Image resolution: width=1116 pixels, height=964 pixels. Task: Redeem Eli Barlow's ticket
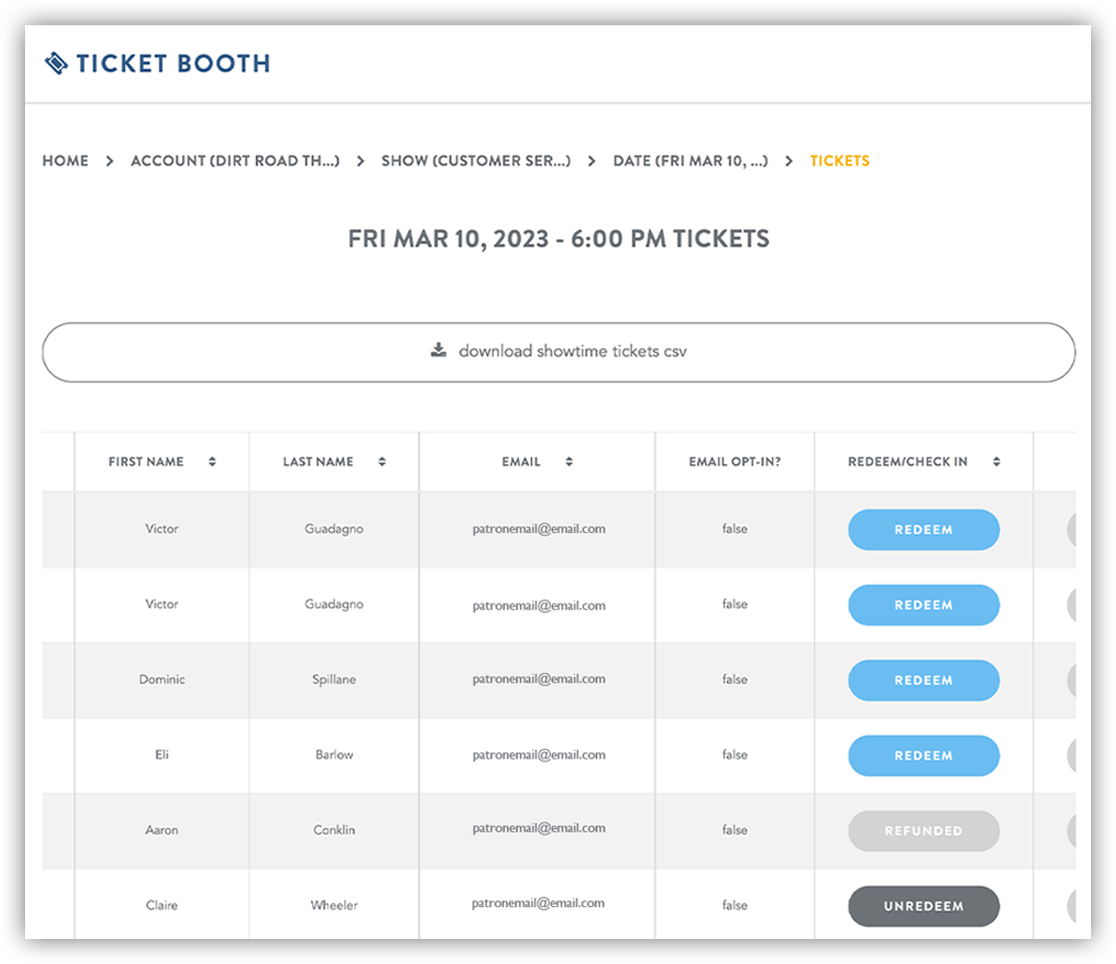click(x=923, y=756)
